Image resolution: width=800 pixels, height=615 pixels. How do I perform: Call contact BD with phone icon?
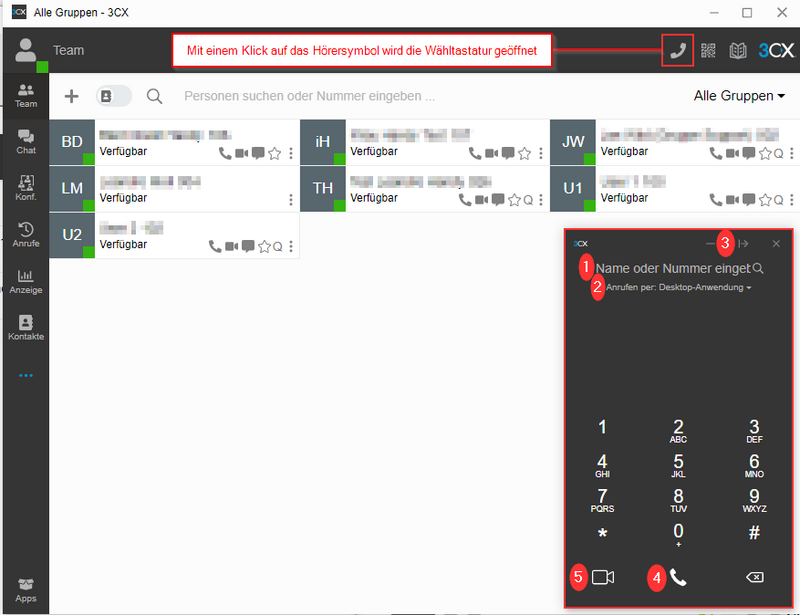224,153
